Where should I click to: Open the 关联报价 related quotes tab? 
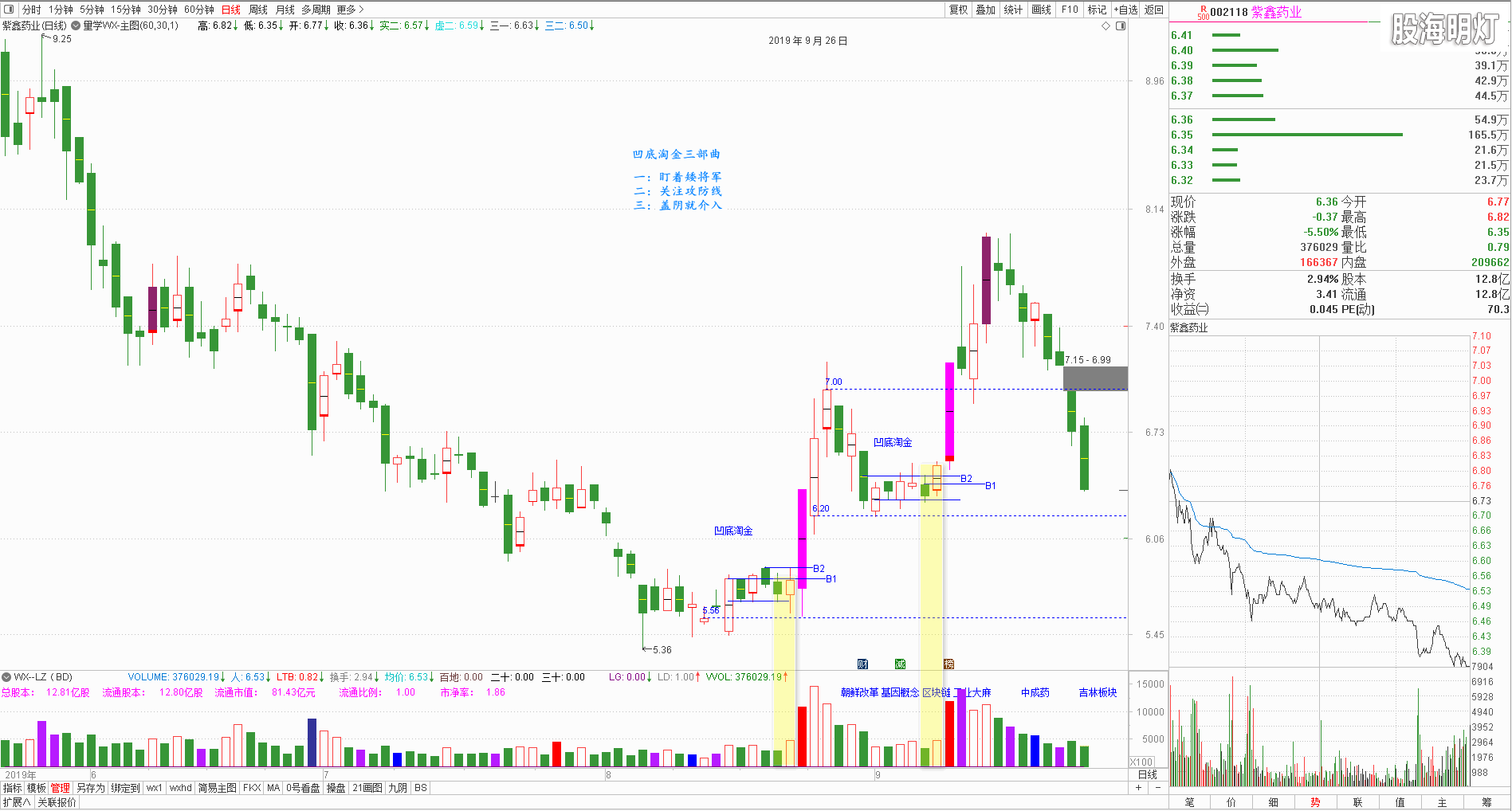coord(57,802)
